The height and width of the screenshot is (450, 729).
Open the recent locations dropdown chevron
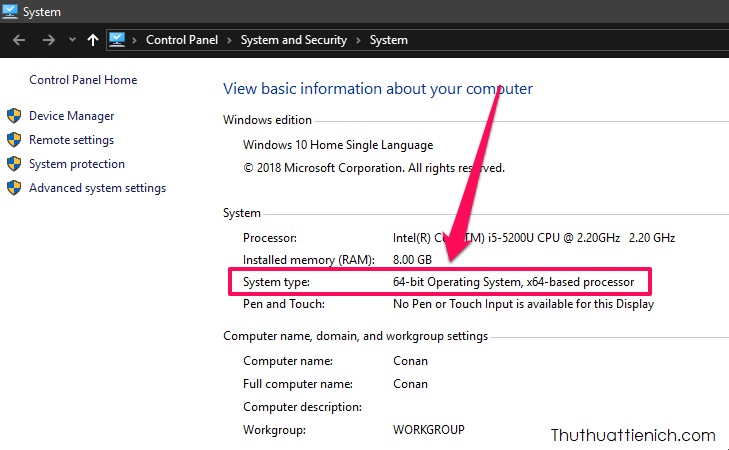pos(72,40)
